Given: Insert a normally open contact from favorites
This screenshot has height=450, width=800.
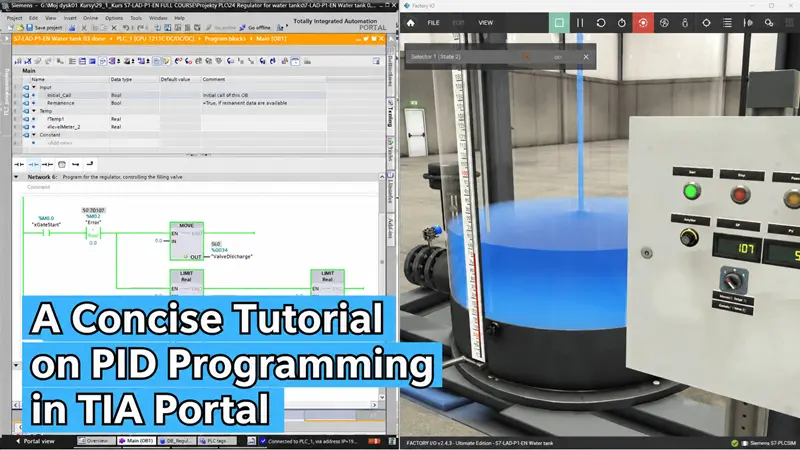Looking at the screenshot, I should click(19, 164).
